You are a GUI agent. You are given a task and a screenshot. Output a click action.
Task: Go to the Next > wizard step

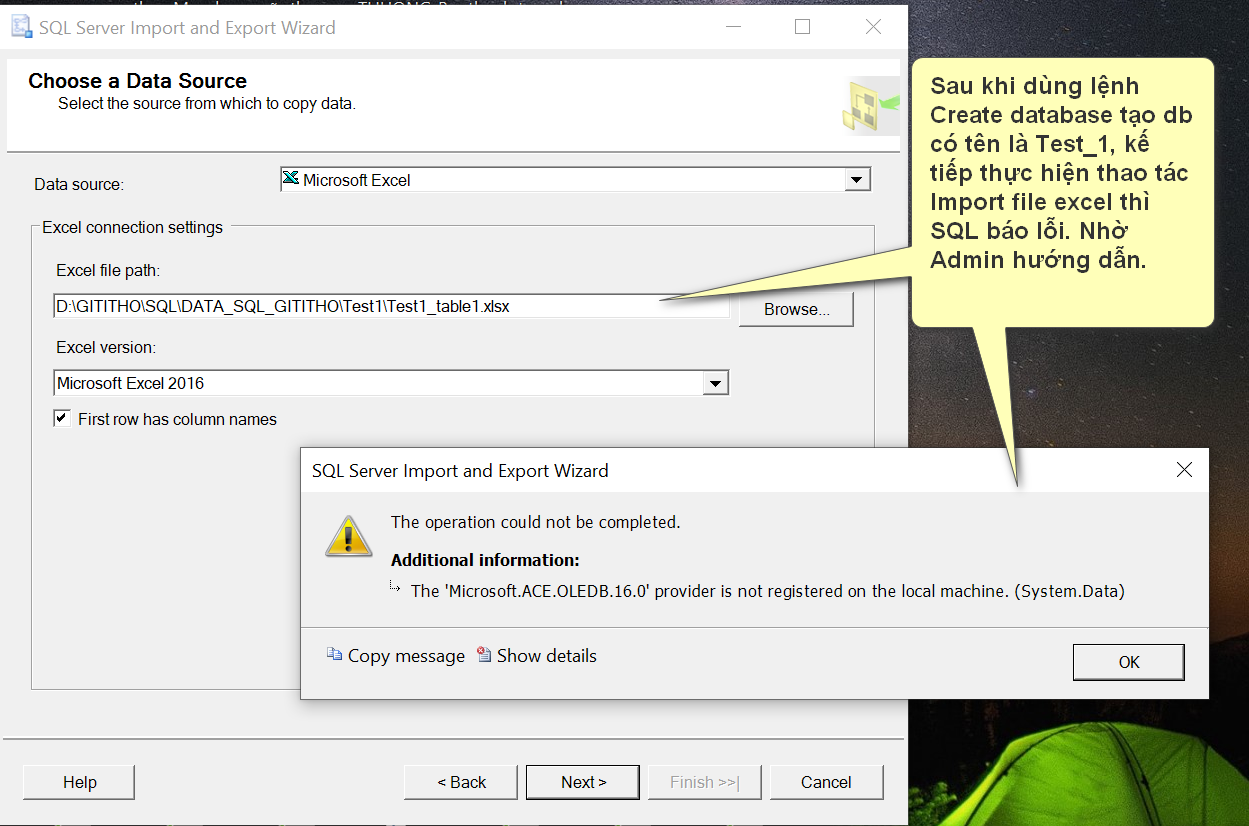584,782
